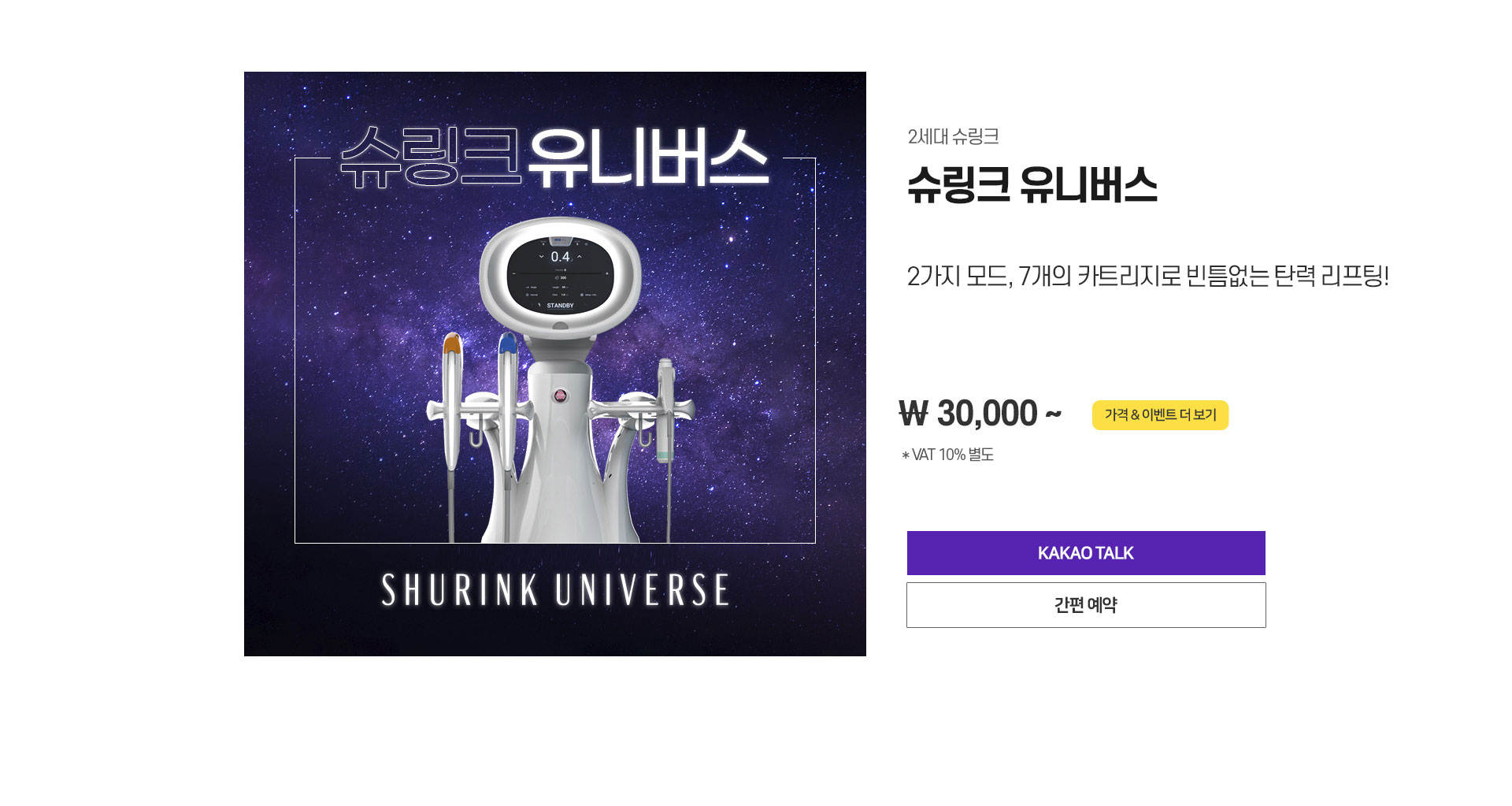Viewport: 1512px width, 806px height.
Task: Click the STANDBY label on the device display
Action: [560, 306]
